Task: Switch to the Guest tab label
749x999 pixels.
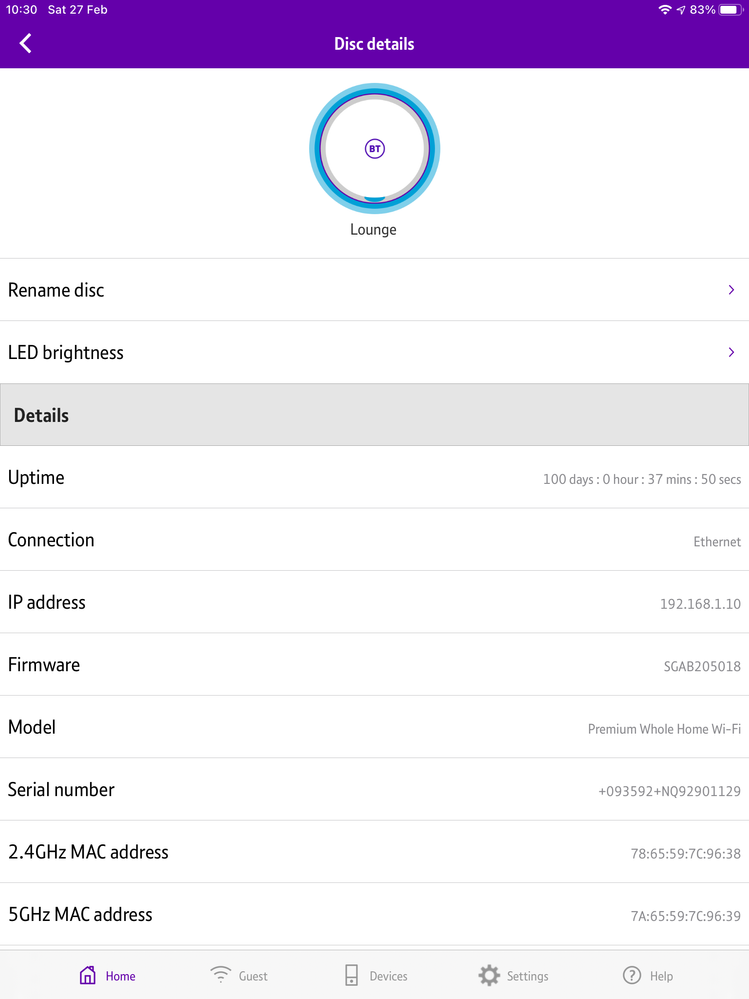Action: (x=253, y=976)
